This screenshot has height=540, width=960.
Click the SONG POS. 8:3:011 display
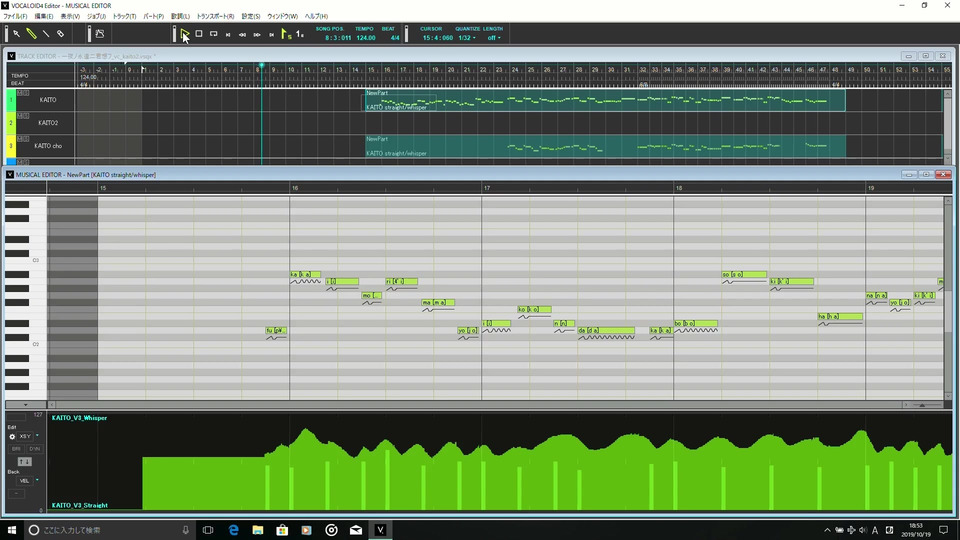click(x=338, y=38)
